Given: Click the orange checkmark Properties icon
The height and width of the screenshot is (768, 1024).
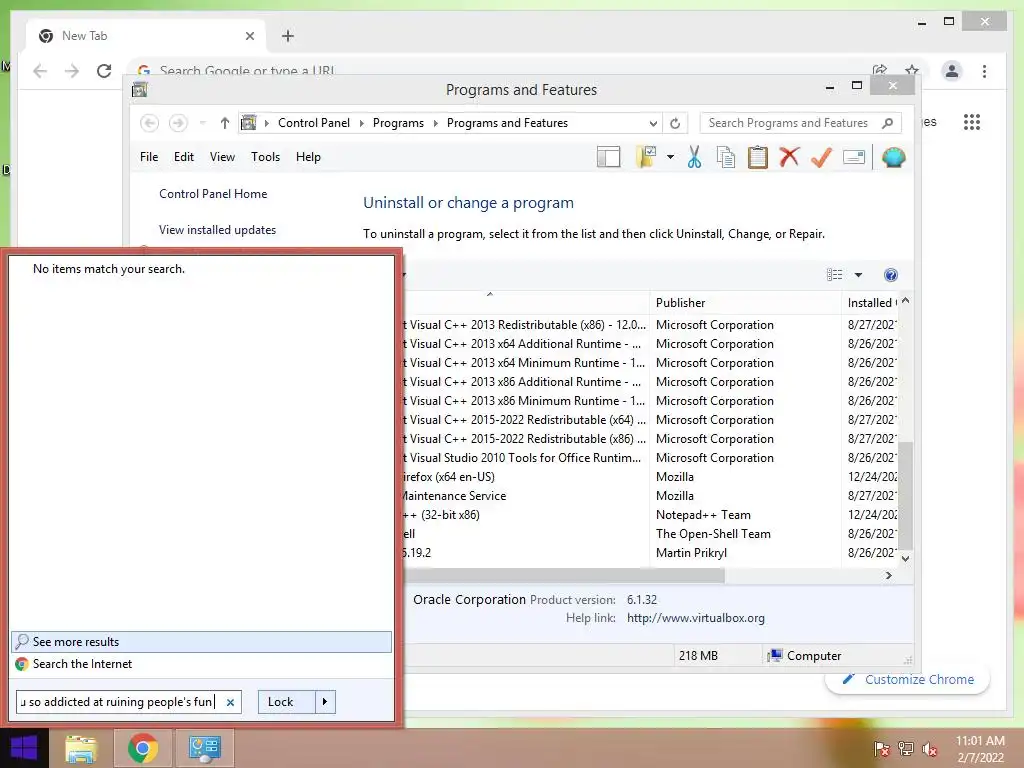Looking at the screenshot, I should pos(821,157).
